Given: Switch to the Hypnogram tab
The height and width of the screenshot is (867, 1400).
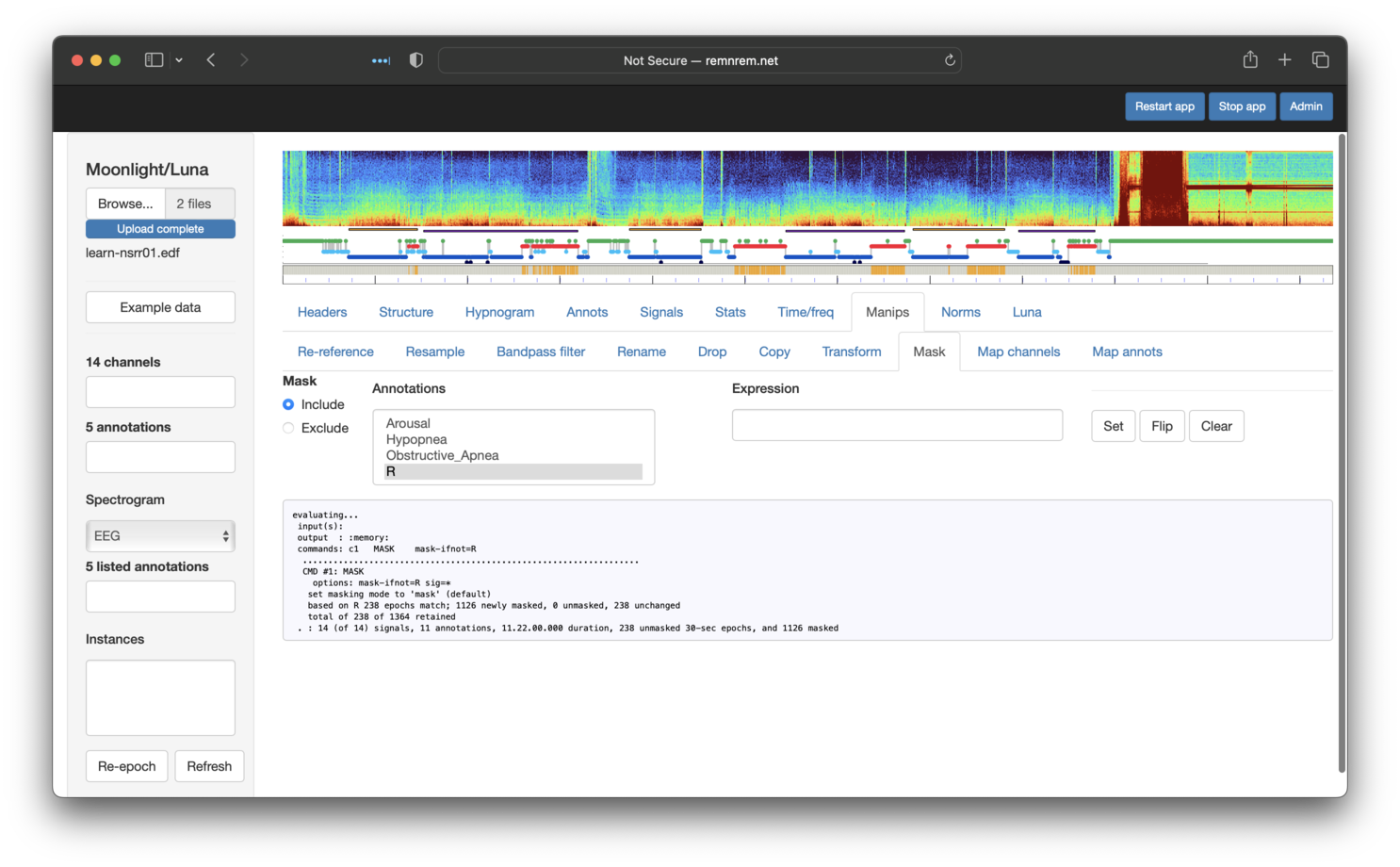Looking at the screenshot, I should (x=499, y=312).
